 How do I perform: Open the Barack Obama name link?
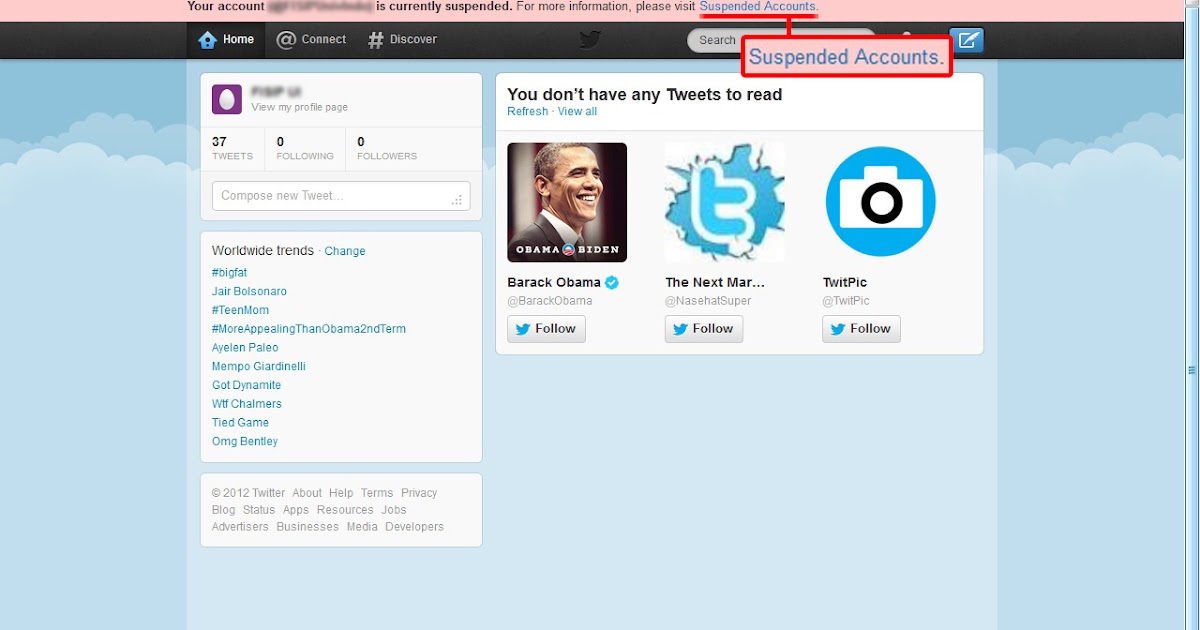554,282
